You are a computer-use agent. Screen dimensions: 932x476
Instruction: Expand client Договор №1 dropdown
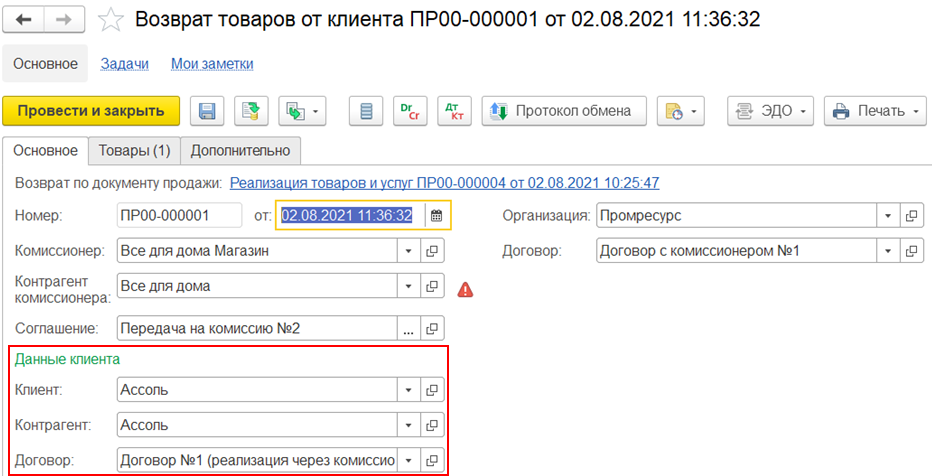tap(408, 460)
